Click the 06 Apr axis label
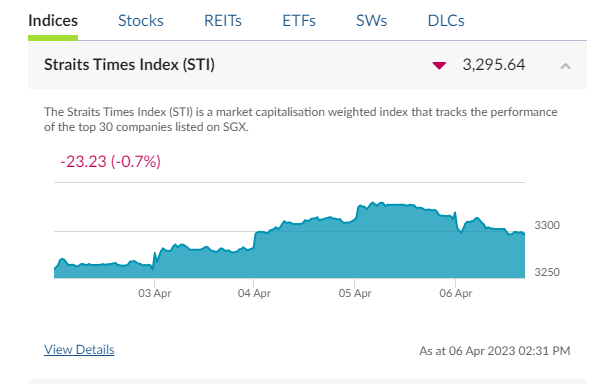 point(456,293)
